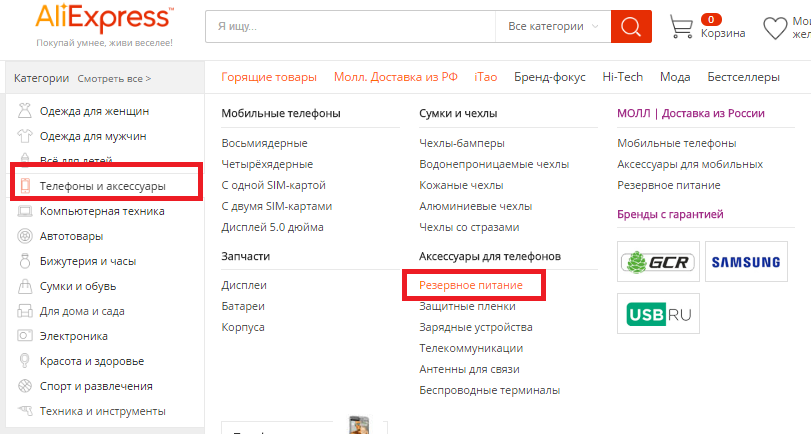
Task: Open the С двумя SIM-картами link
Action: click(277, 206)
